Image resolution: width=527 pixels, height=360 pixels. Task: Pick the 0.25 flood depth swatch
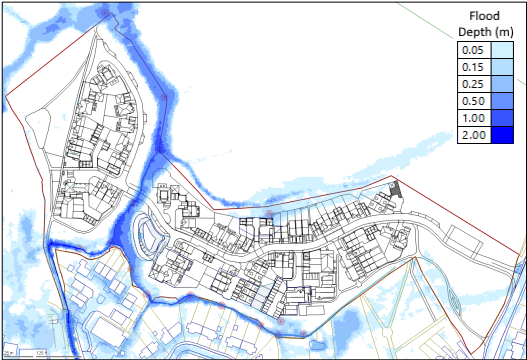coord(502,84)
